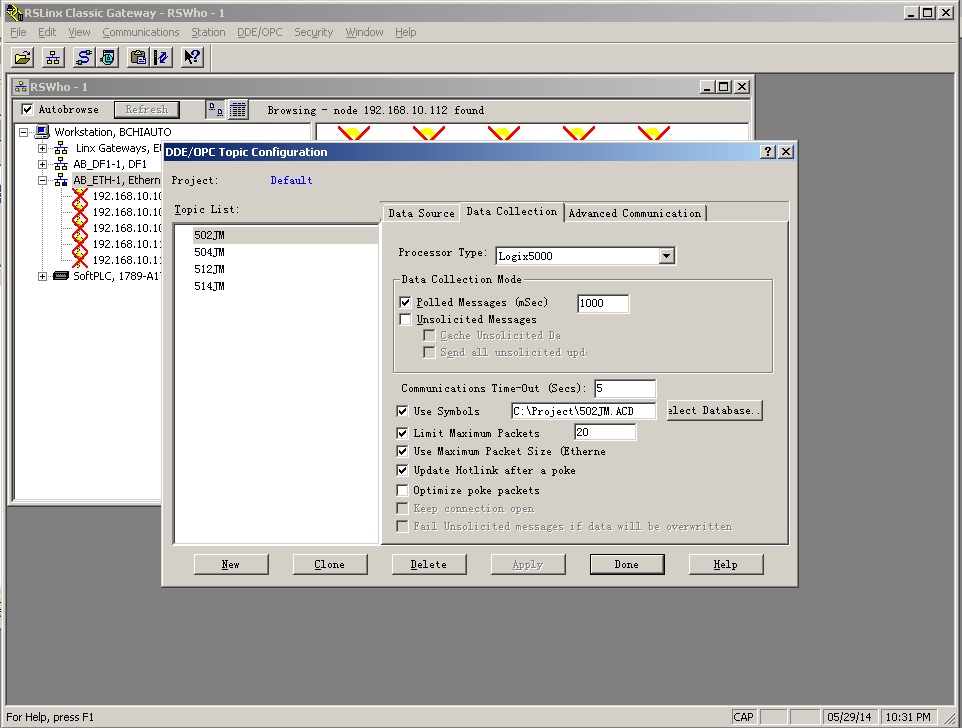Click the Driver Diagnostics toolbar icon
Viewport: 962px width, 728px height.
tap(108, 58)
